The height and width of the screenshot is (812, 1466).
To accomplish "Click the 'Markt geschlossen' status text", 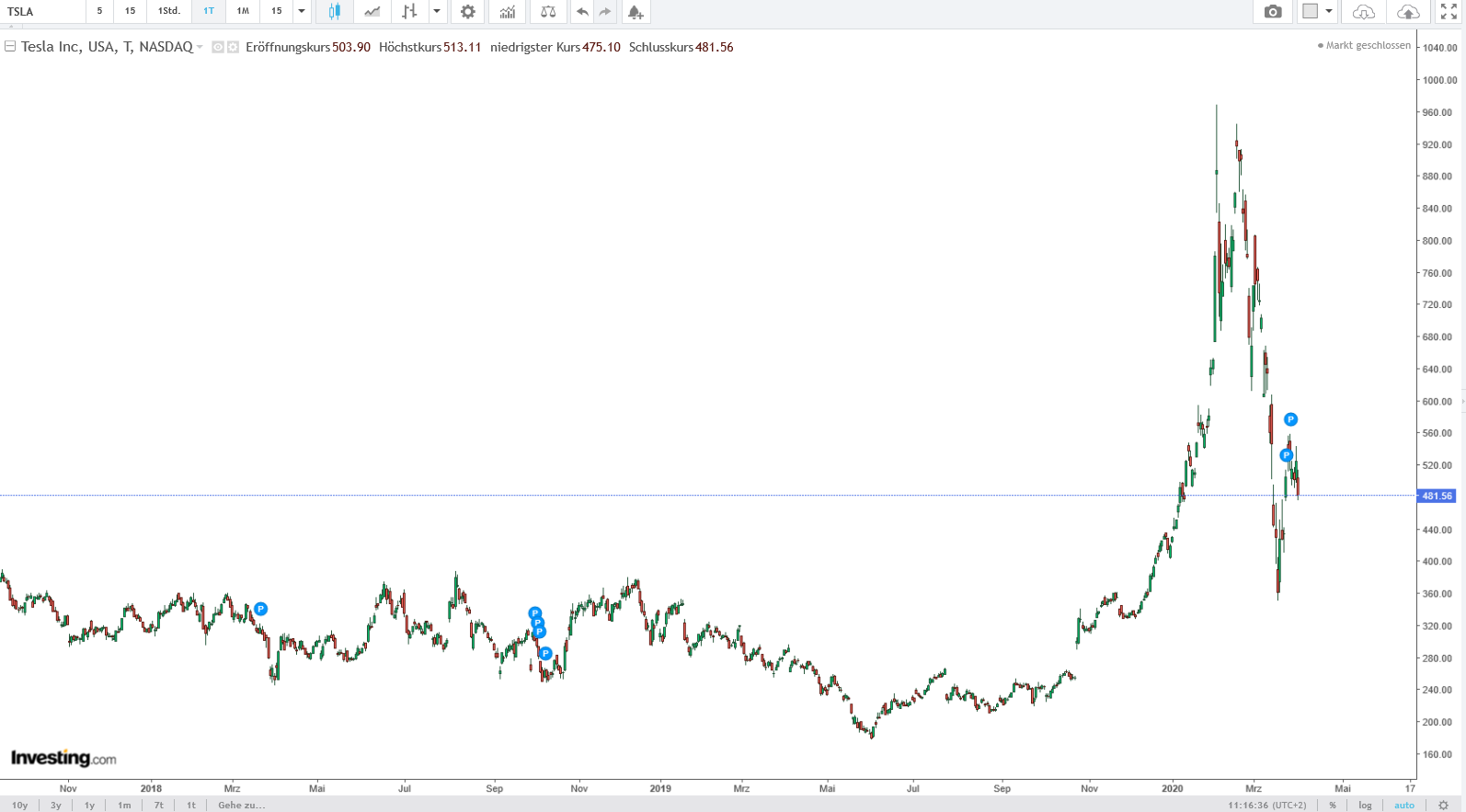I will (x=1369, y=45).
